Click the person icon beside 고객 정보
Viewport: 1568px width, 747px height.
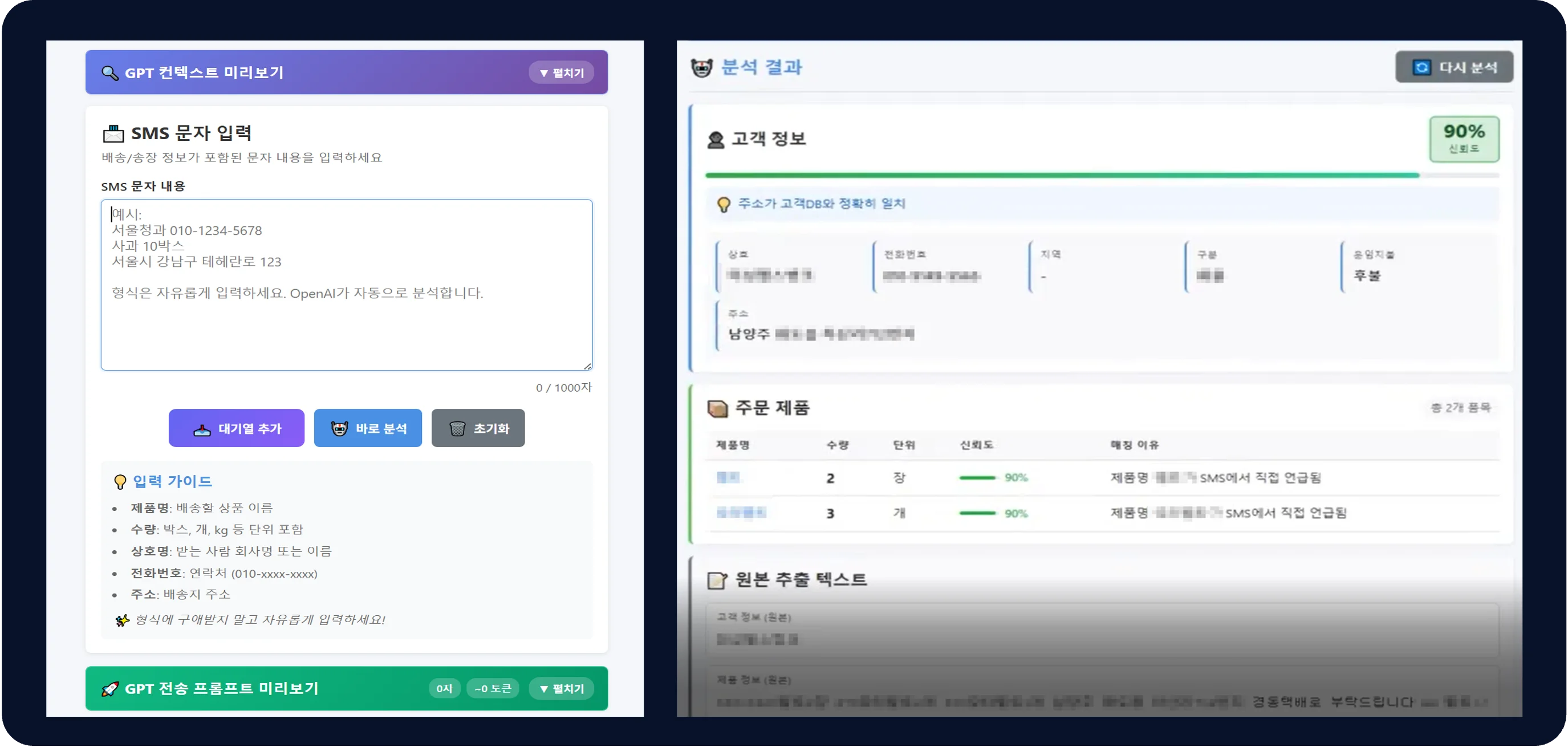pos(716,140)
